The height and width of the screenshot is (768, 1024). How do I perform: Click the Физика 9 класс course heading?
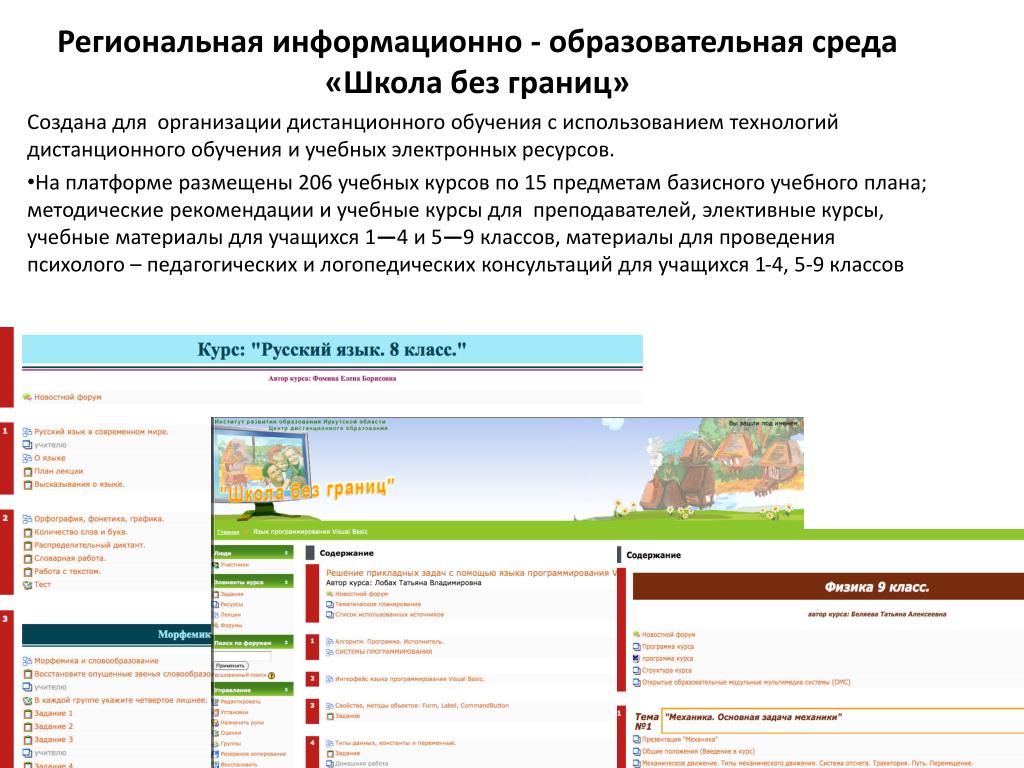coord(876,587)
